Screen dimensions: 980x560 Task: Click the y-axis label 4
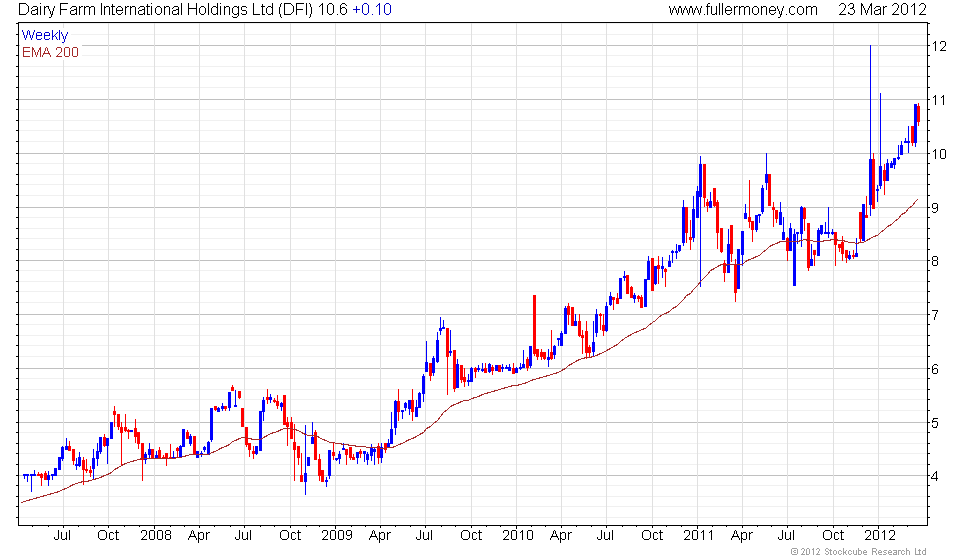pos(936,476)
